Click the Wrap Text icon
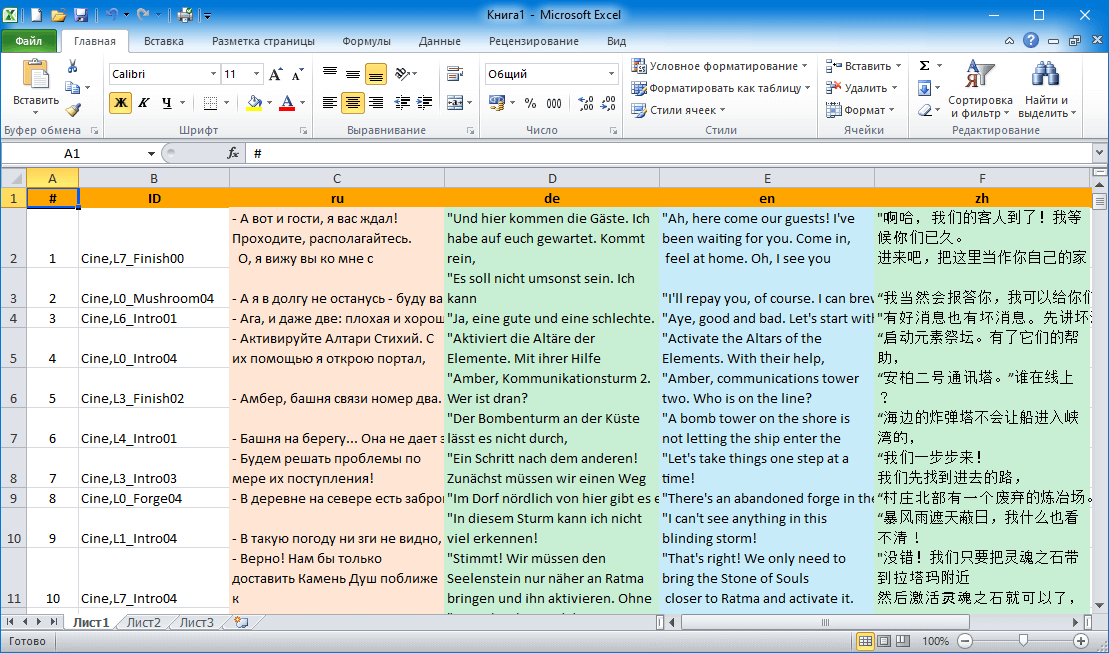Screen dimensions: 1109x653 click(x=455, y=74)
